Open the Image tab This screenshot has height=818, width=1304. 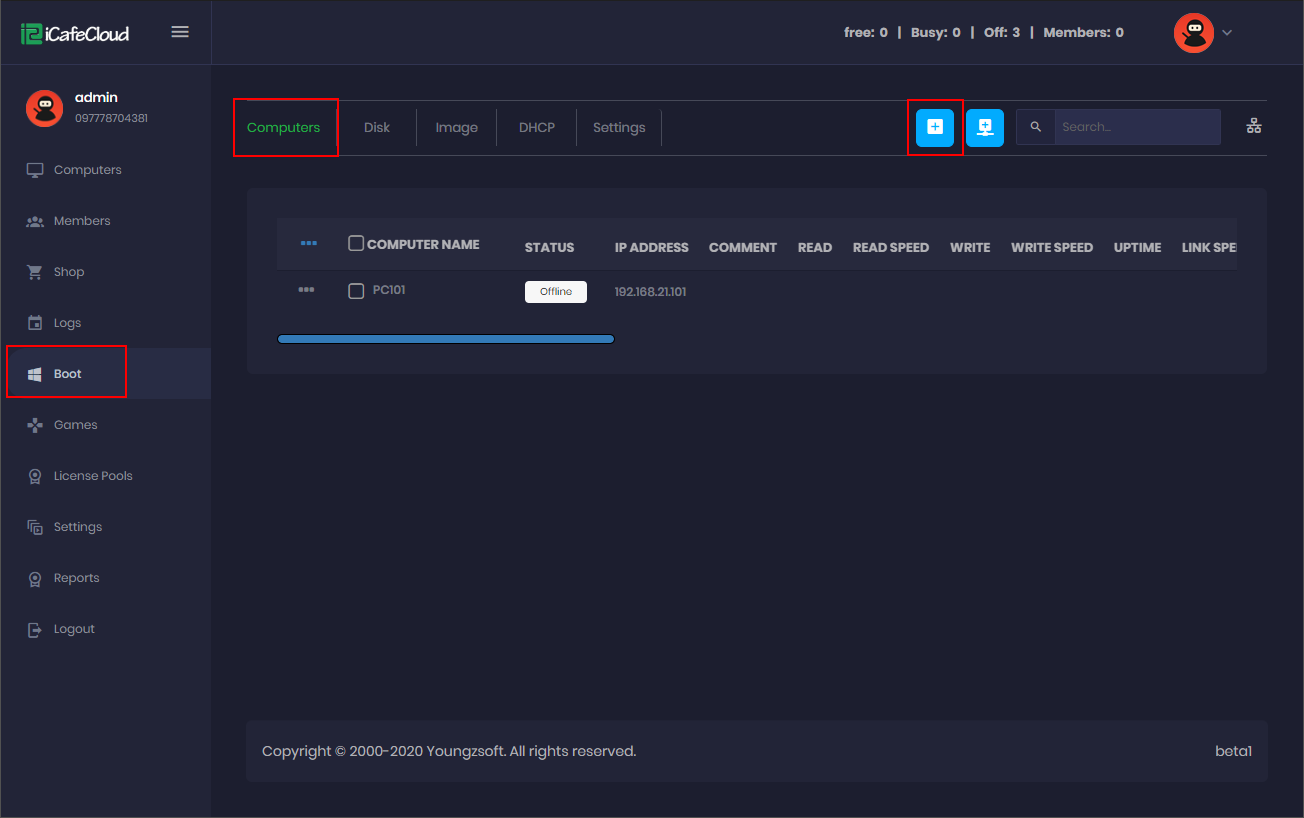pyautogui.click(x=456, y=127)
